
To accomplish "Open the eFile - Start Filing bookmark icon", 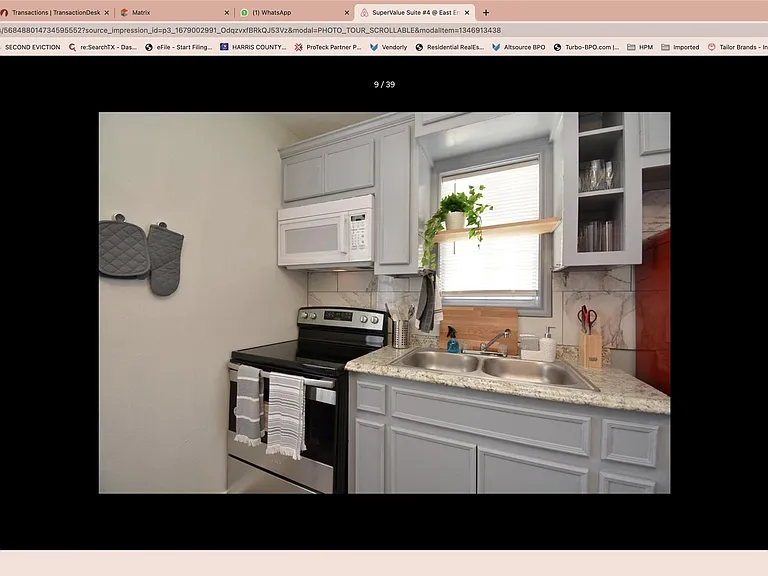I will coord(149,48).
